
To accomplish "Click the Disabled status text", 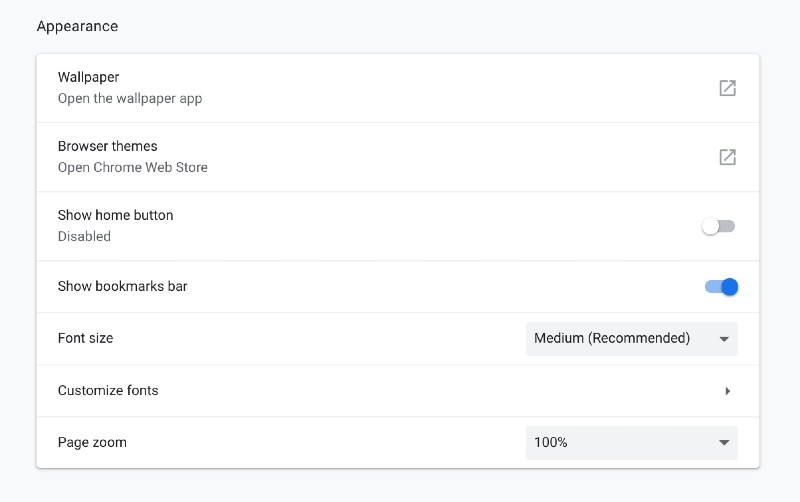I will tap(84, 236).
